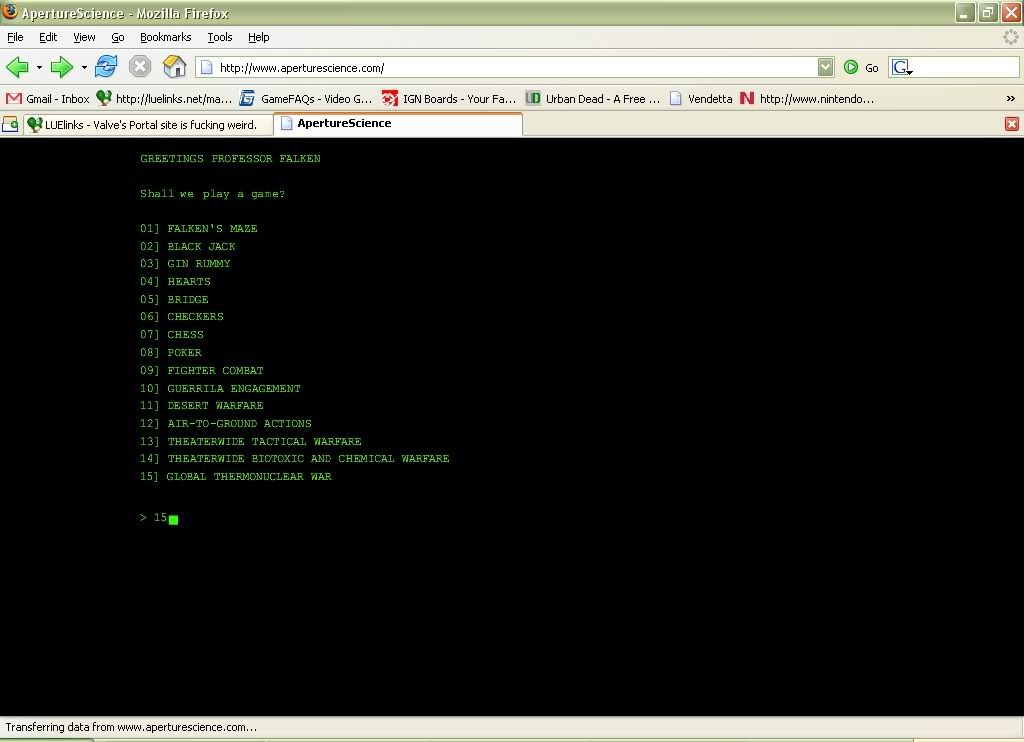
Task: Click the 'GREETINGS PROFESSOR FALKEN' line
Action: 230,159
